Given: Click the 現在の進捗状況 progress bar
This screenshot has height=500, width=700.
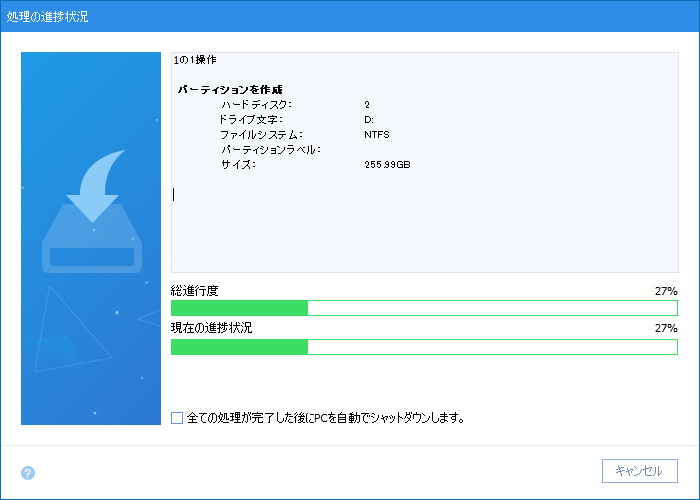Looking at the screenshot, I should click(424, 347).
